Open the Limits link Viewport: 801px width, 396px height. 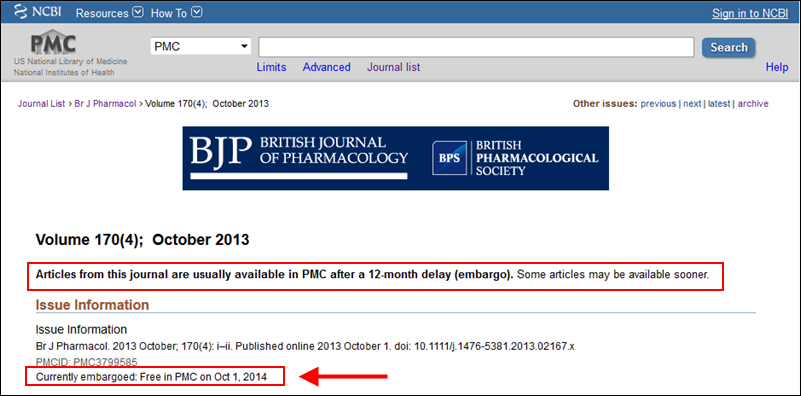pos(271,67)
